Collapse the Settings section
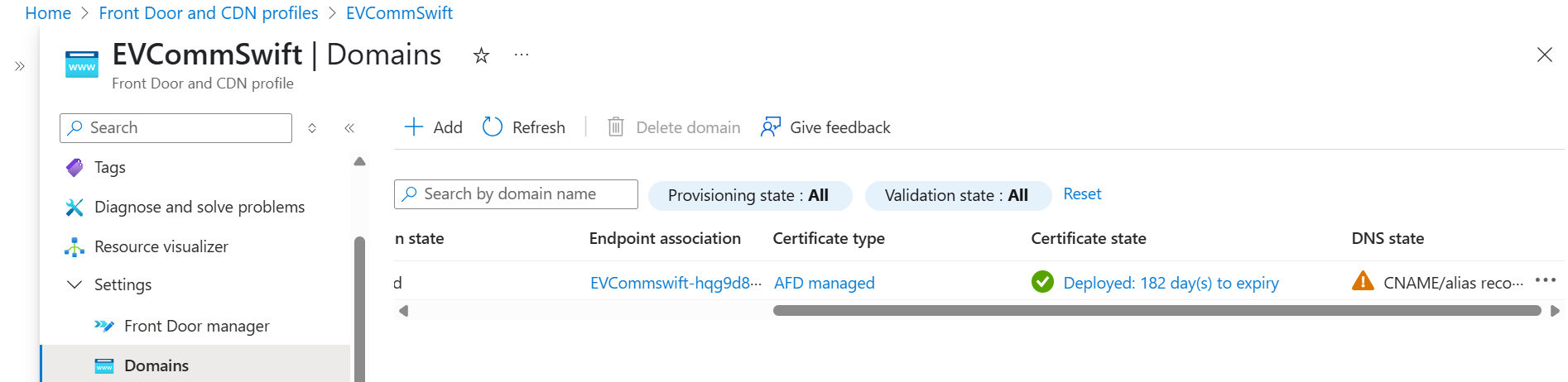This screenshot has height=382, width=1568. [75, 284]
